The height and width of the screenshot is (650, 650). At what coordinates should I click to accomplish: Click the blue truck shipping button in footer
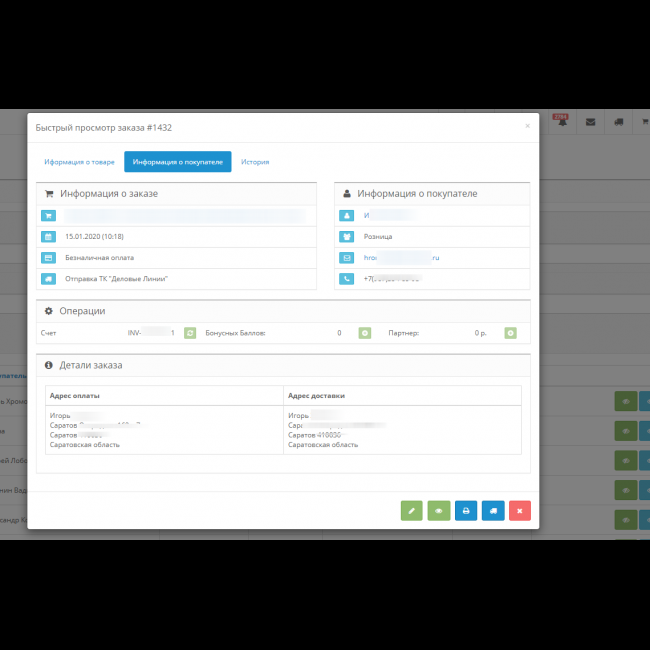[492, 511]
